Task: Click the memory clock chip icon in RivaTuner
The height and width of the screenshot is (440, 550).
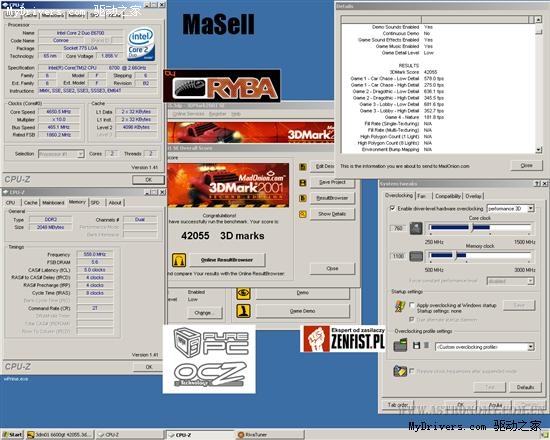Action: [416, 256]
